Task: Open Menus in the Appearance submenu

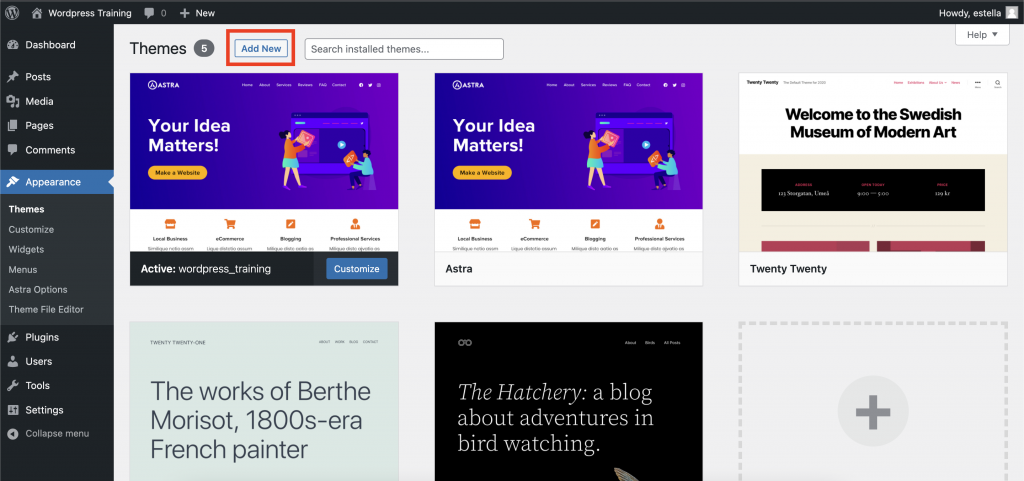Action: (x=23, y=270)
